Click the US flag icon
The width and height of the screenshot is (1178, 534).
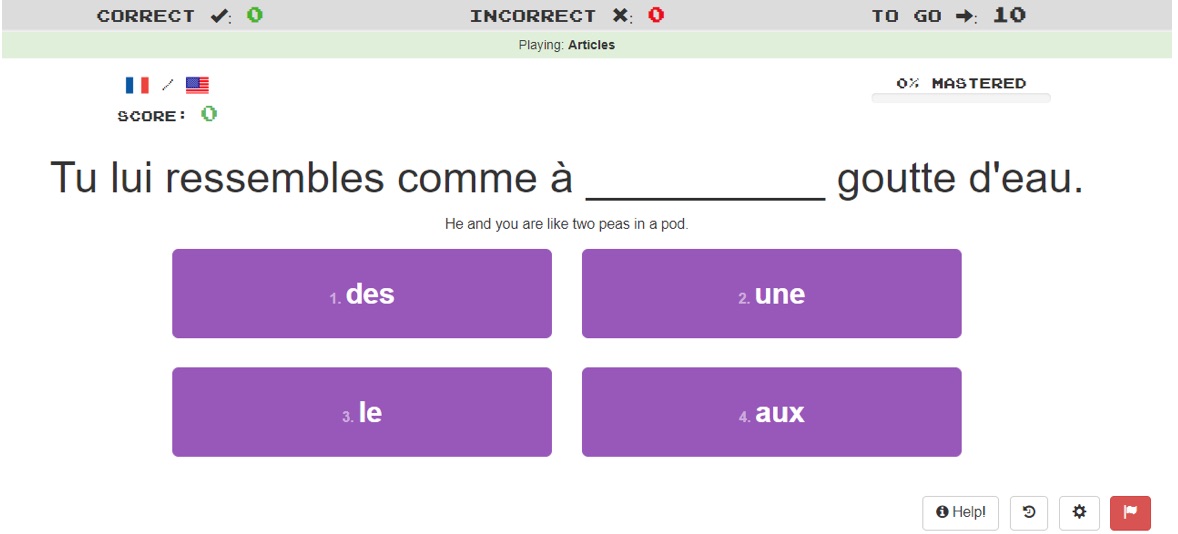tap(197, 85)
